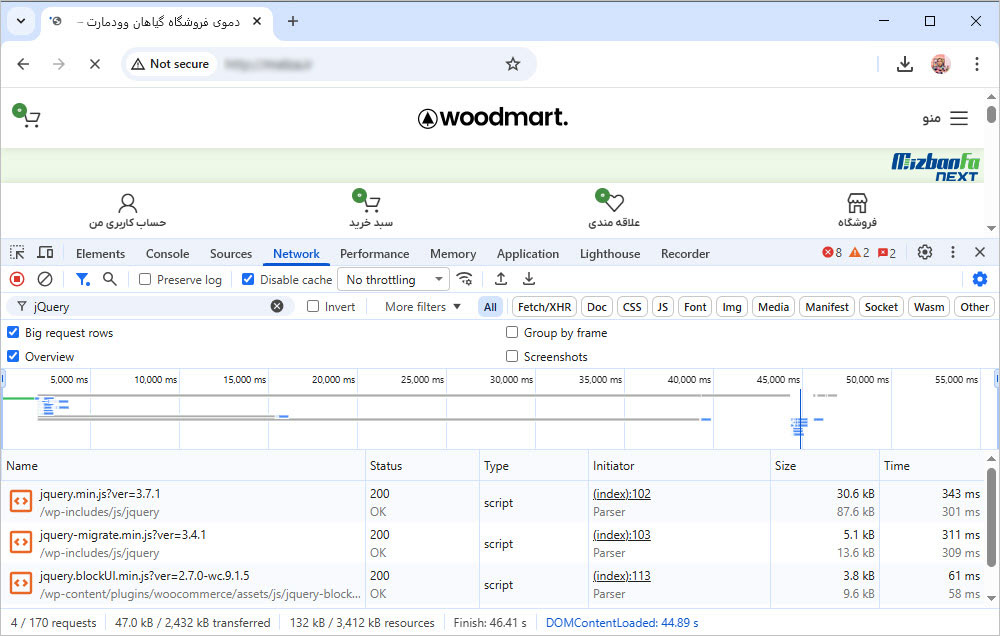Uncheck the Disable cache checkbox
Image resolution: width=1000 pixels, height=636 pixels.
pyautogui.click(x=249, y=280)
